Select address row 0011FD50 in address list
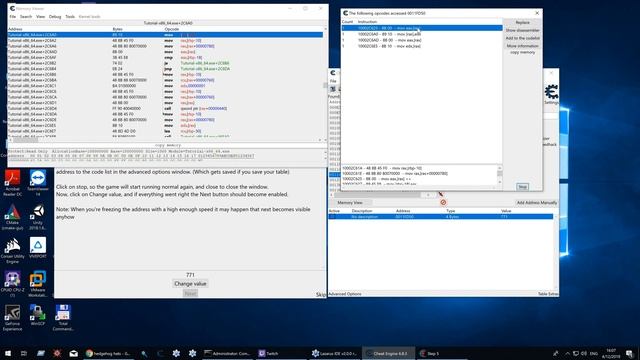Viewport: 640px width, 360px height. tap(441, 217)
